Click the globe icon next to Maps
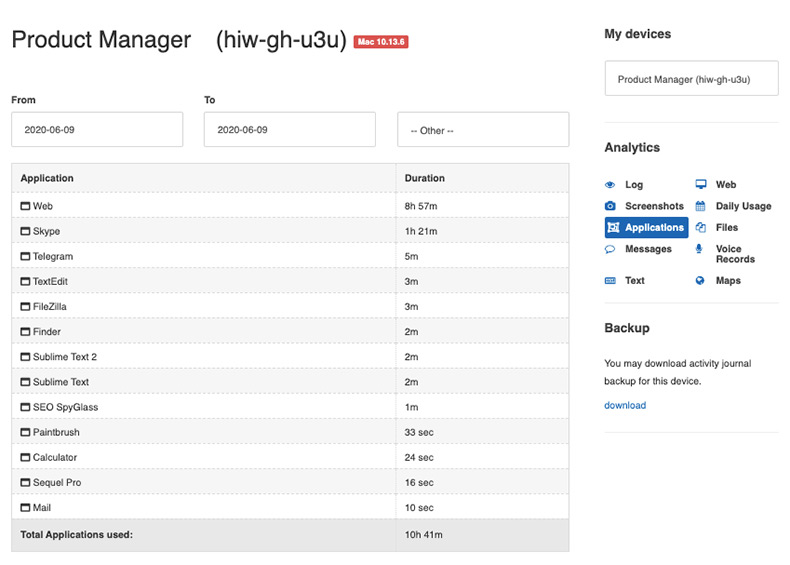This screenshot has height=565, width=790. click(700, 281)
